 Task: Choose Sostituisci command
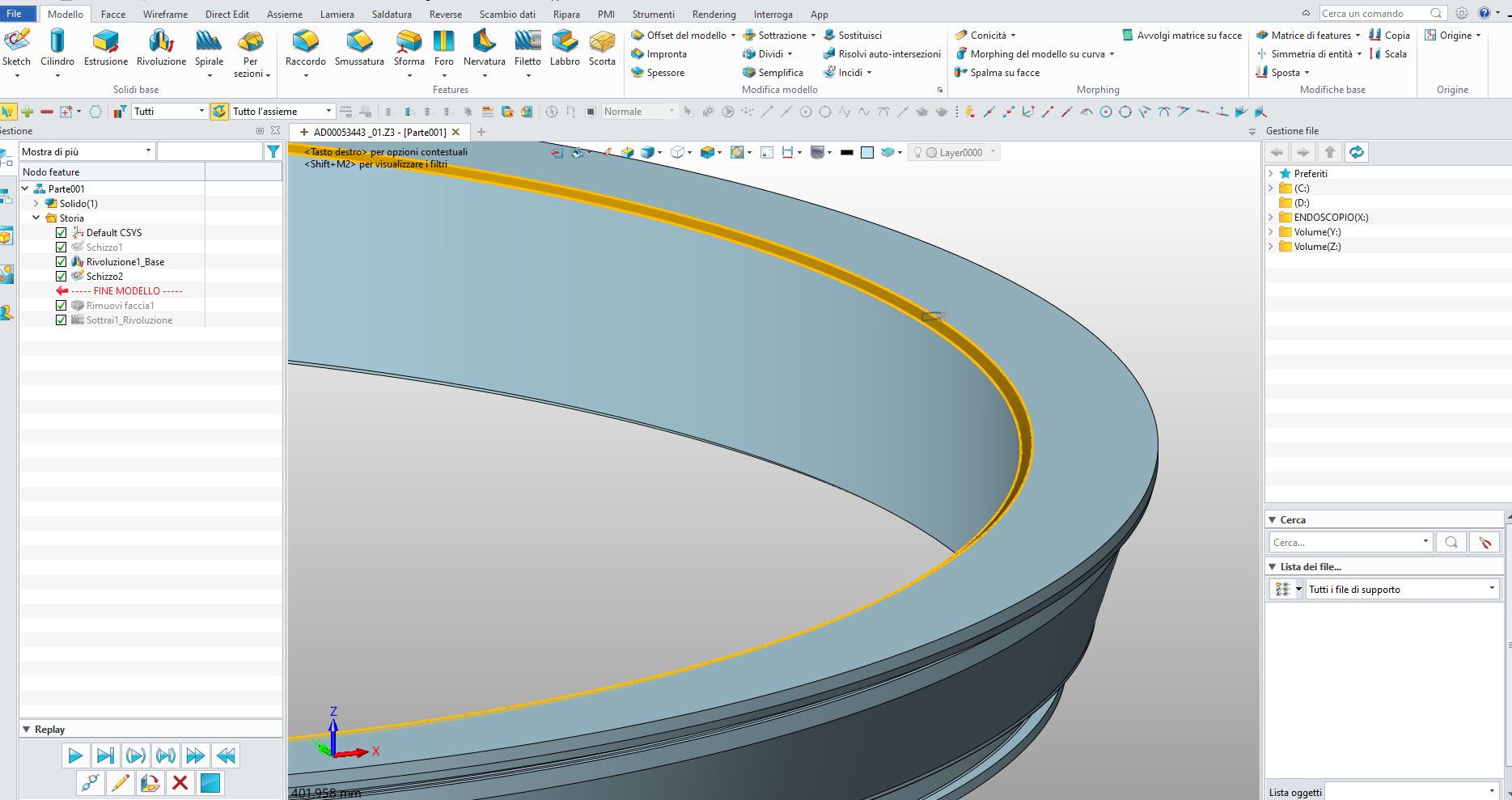coord(853,36)
